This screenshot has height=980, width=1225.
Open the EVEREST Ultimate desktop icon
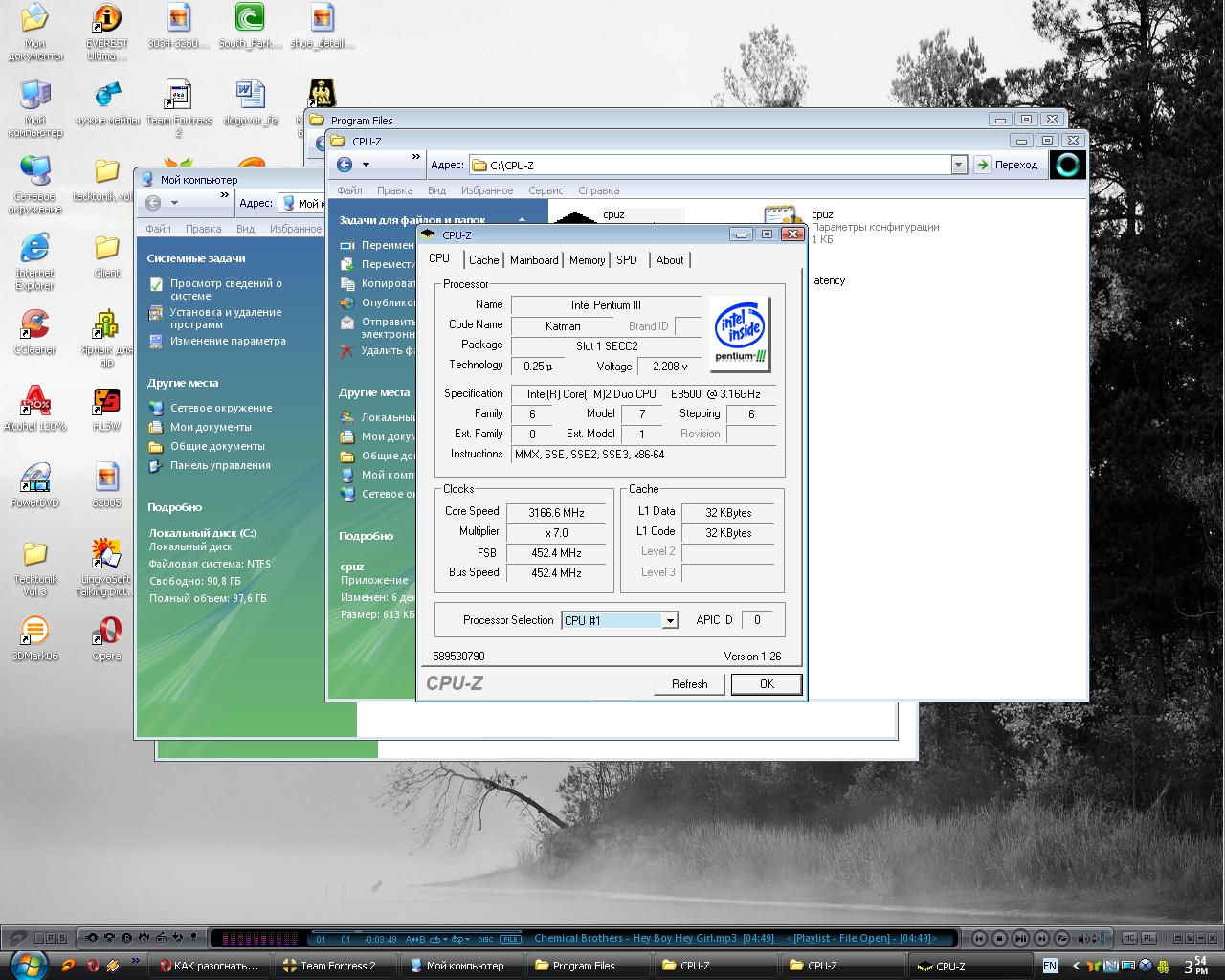(x=107, y=19)
